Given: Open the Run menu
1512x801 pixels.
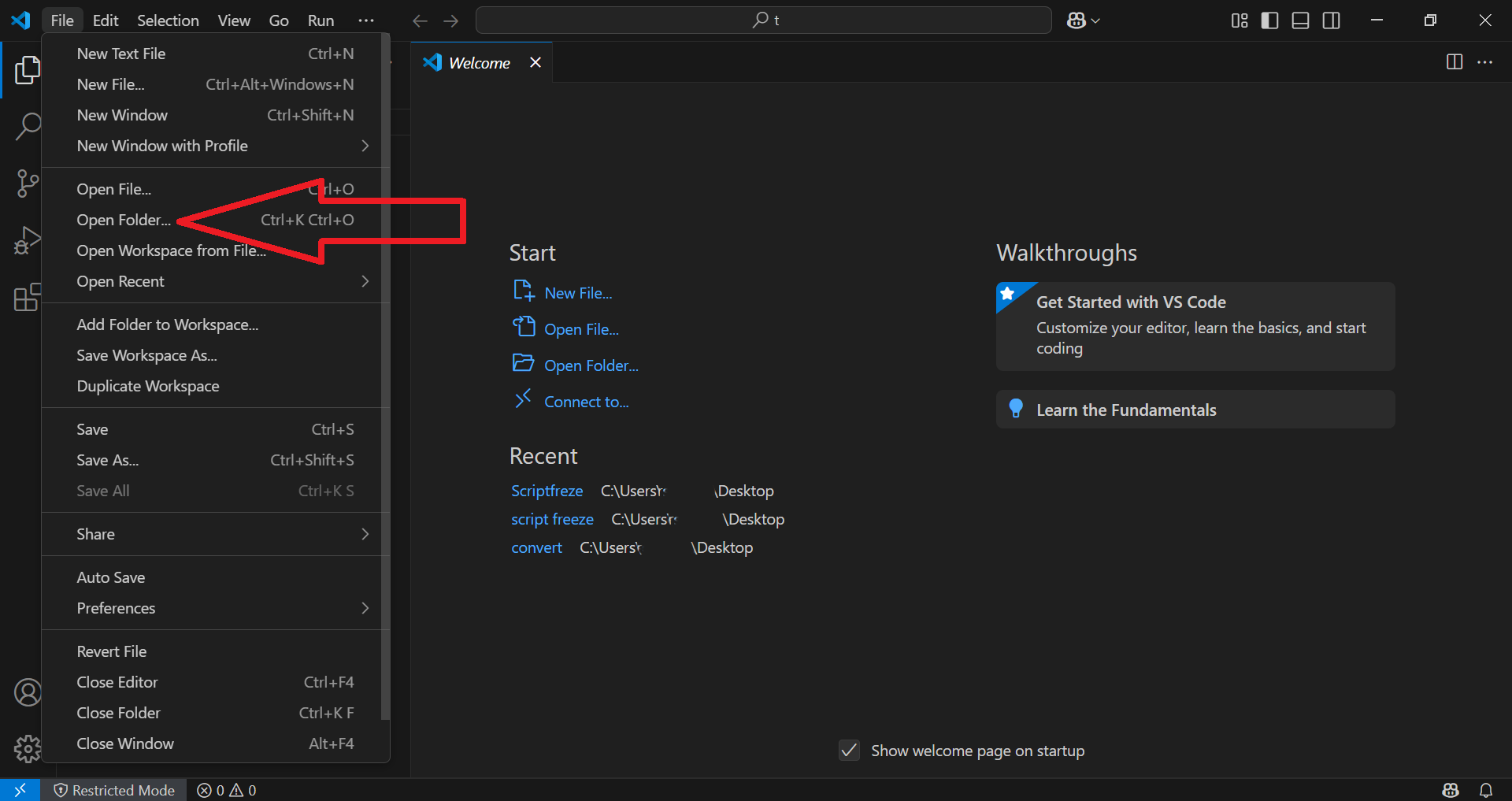Looking at the screenshot, I should click(321, 20).
